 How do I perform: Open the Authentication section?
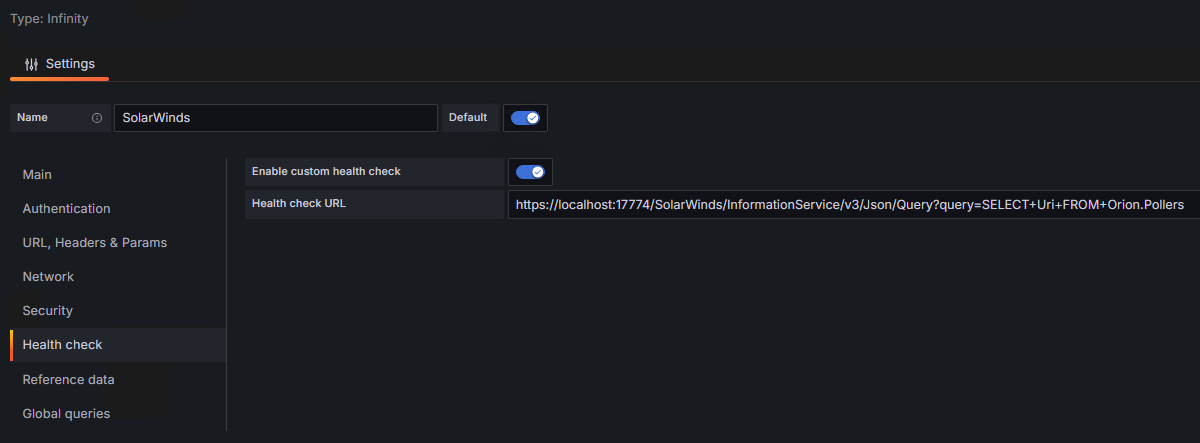tap(66, 209)
